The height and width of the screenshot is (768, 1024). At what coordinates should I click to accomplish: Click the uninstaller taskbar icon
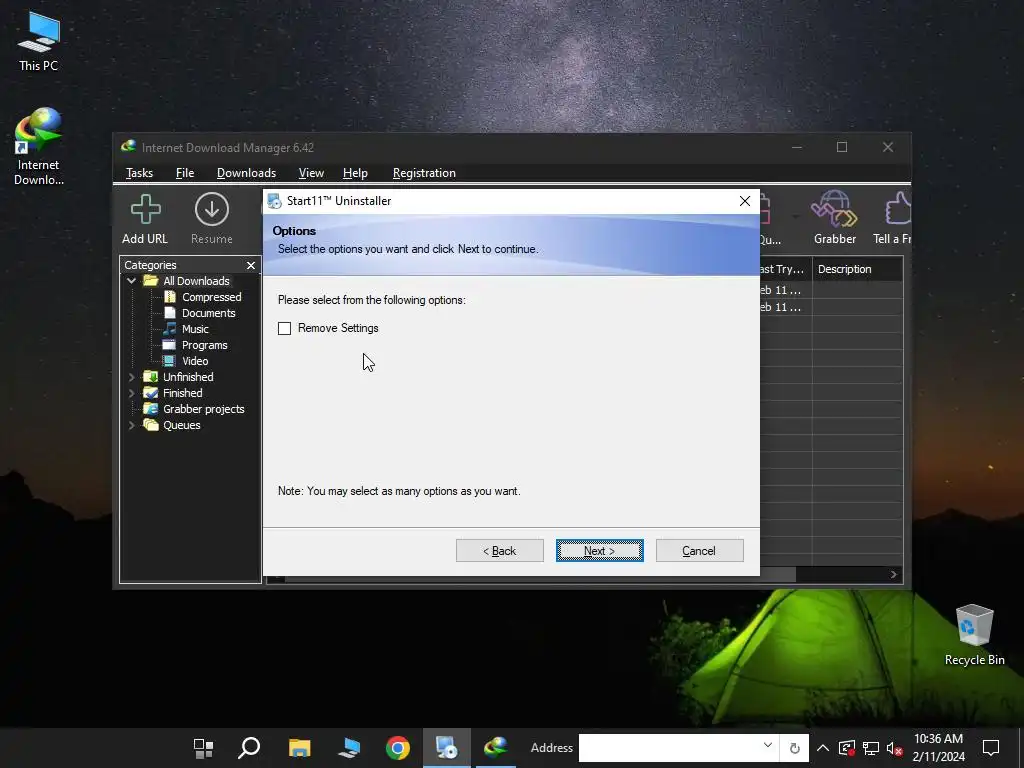coord(447,748)
